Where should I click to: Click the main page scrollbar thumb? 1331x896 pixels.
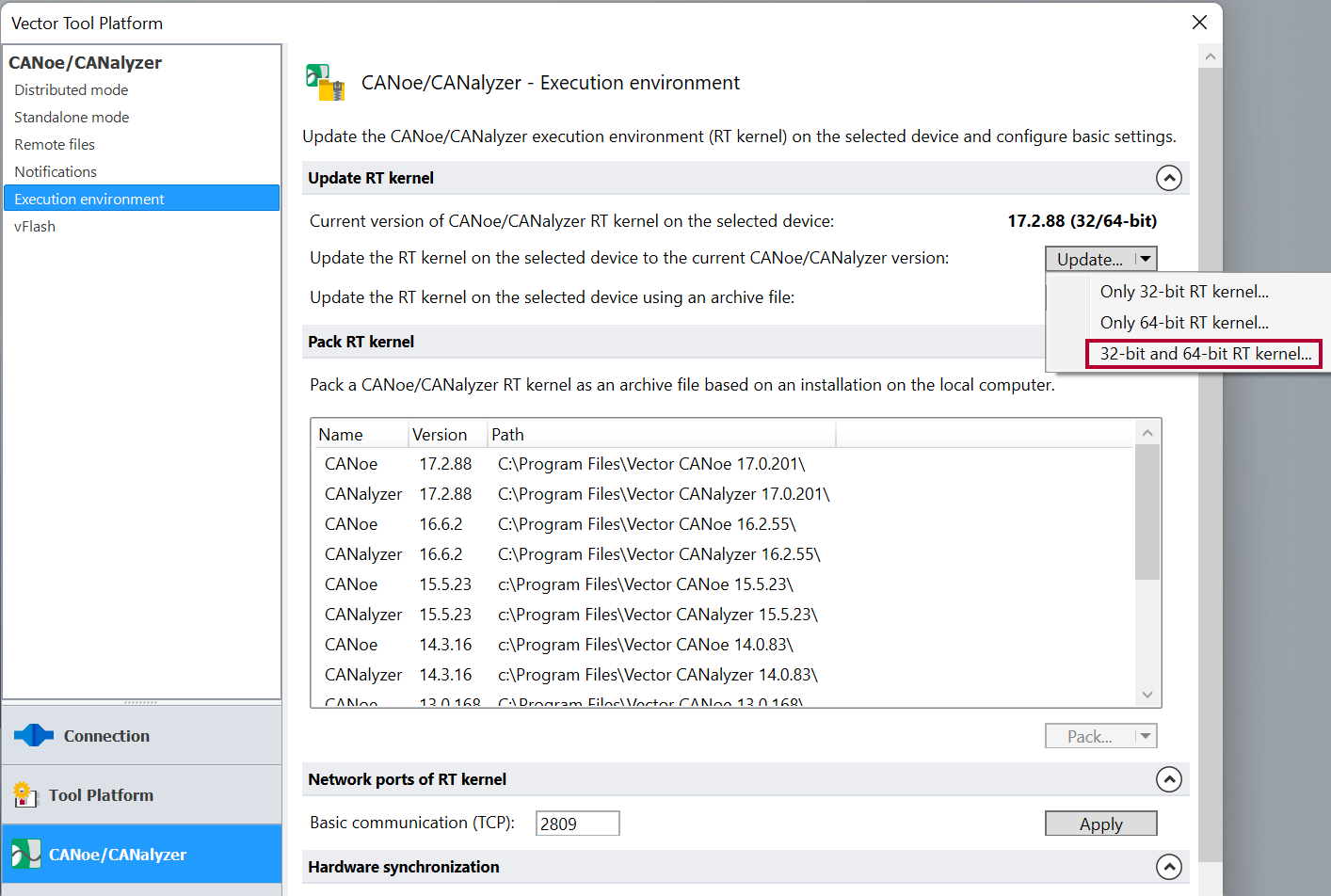[1211, 465]
